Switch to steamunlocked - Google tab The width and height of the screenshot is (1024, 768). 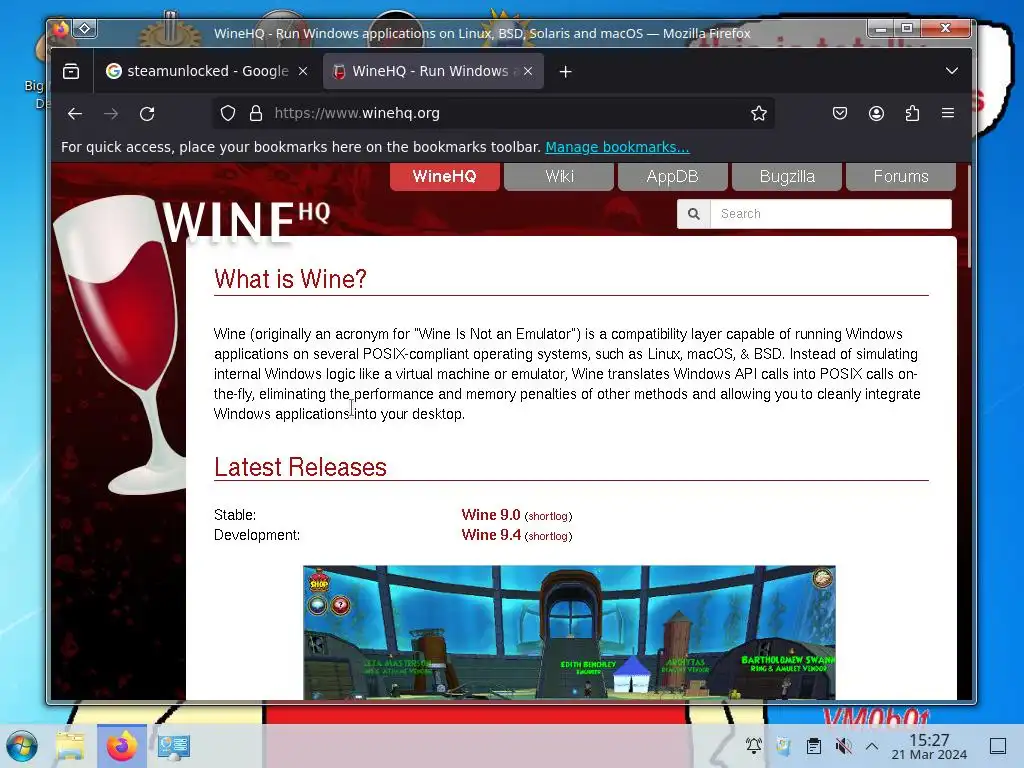click(x=207, y=71)
